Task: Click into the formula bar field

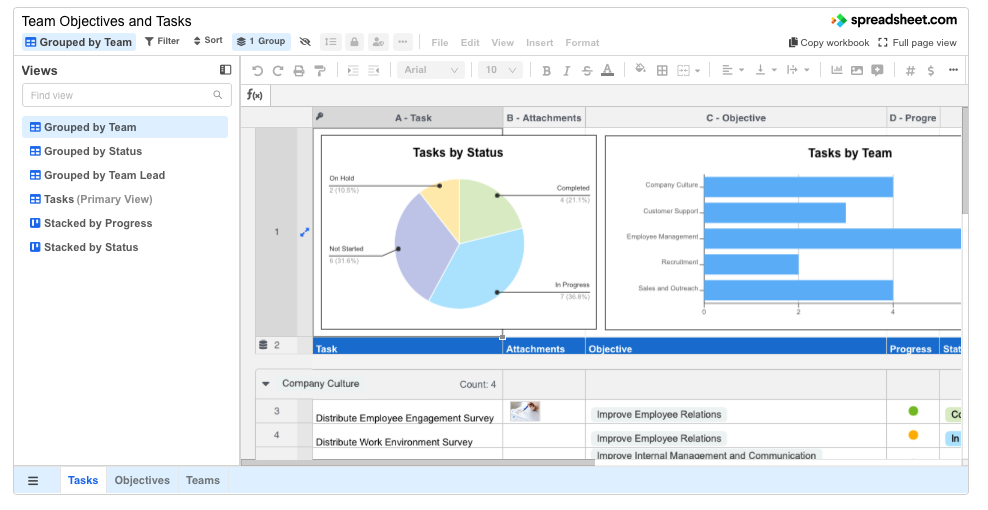Action: point(618,95)
